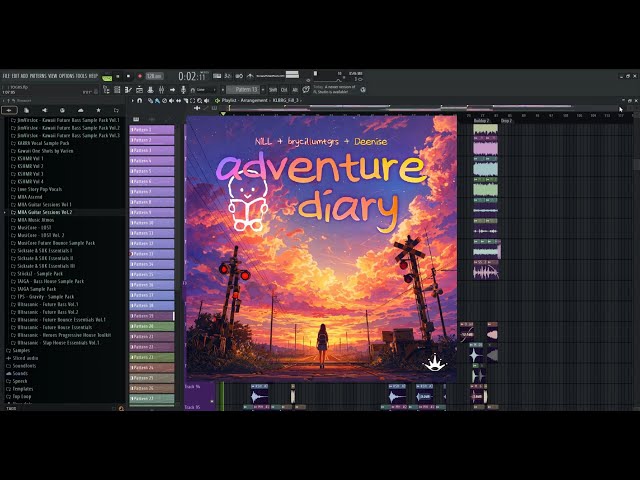
Task: Select the playlist Playback speaker tool
Action: [207, 100]
